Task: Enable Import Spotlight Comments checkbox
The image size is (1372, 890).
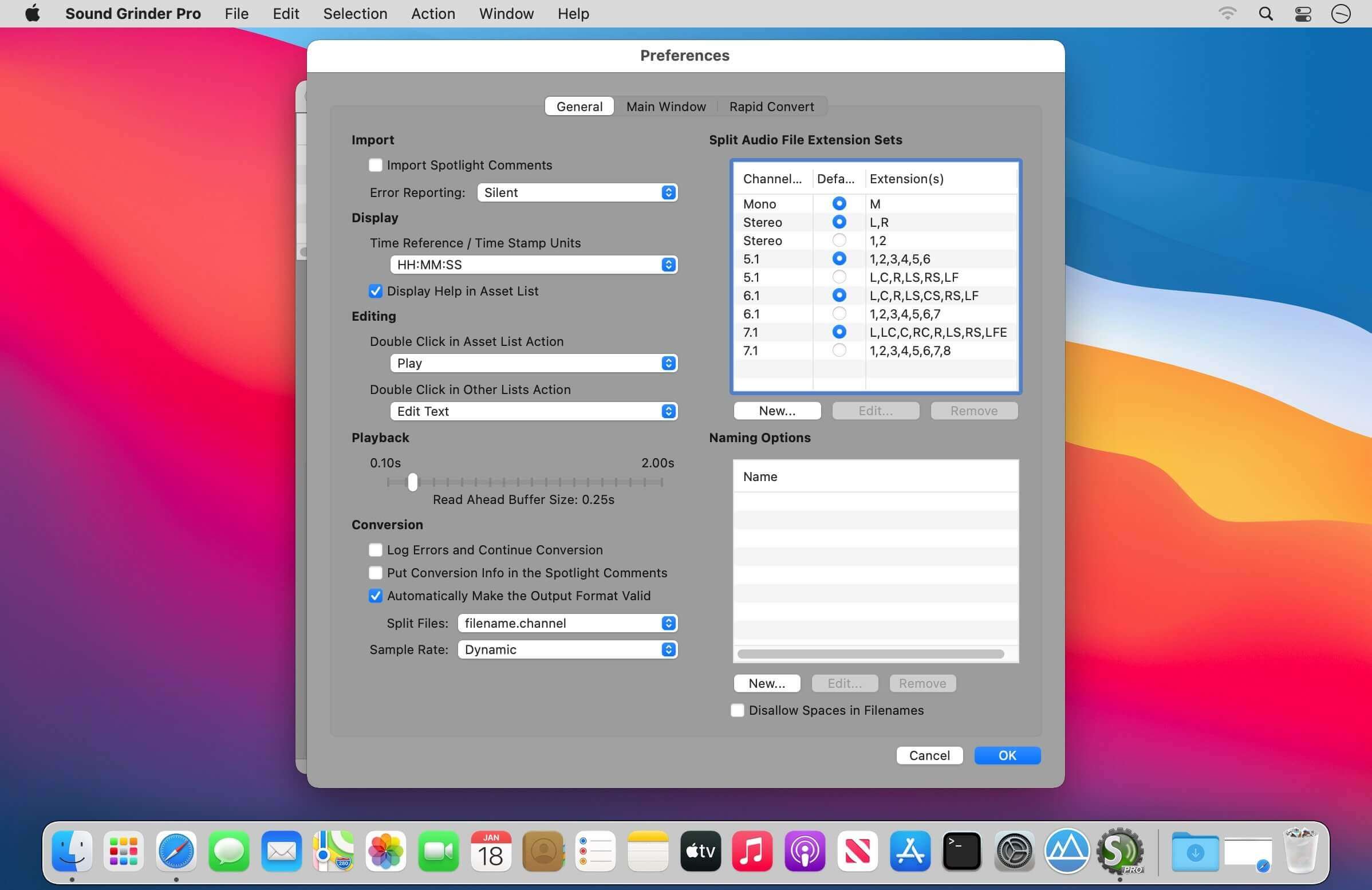Action: click(x=375, y=166)
